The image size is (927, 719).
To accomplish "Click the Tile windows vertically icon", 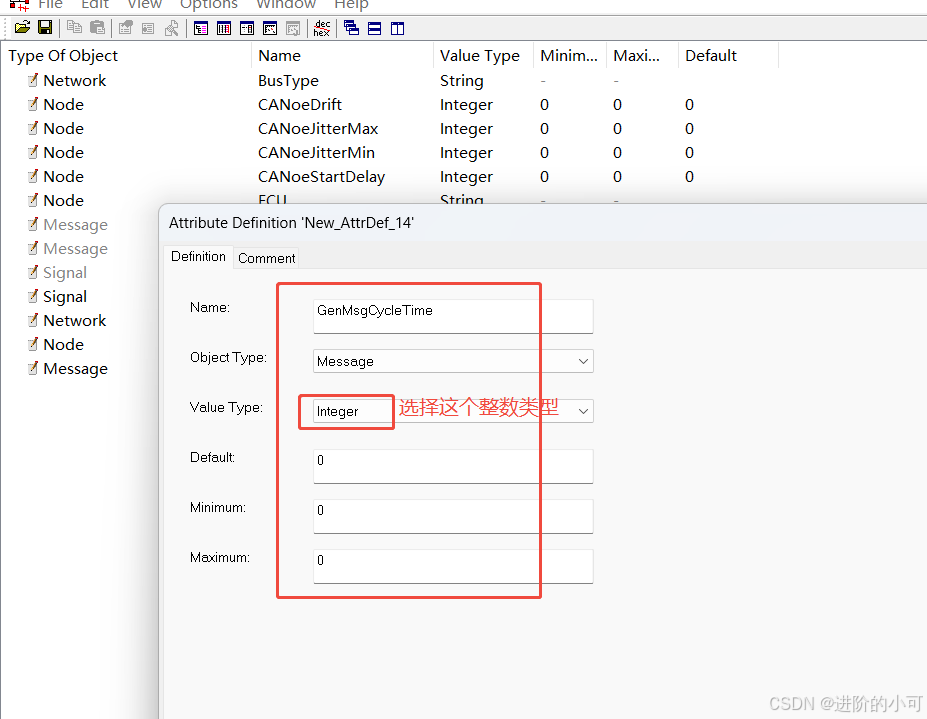I will click(x=397, y=28).
